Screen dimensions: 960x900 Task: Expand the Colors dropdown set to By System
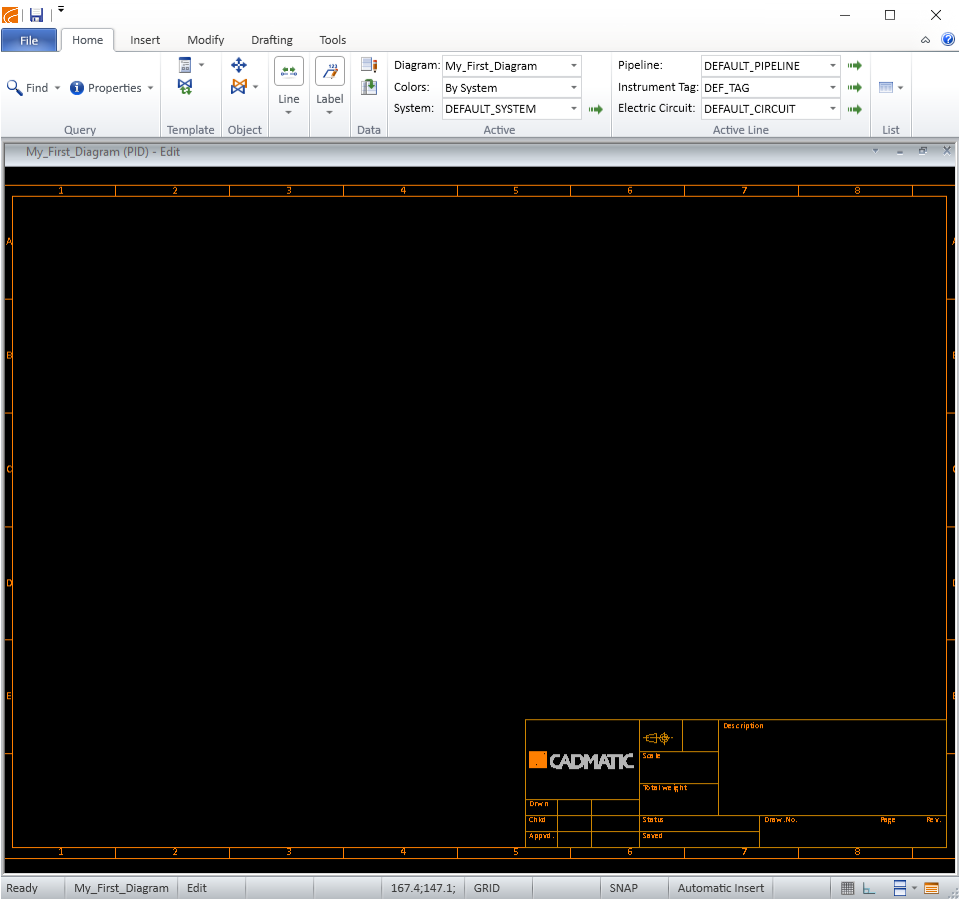pyautogui.click(x=574, y=88)
